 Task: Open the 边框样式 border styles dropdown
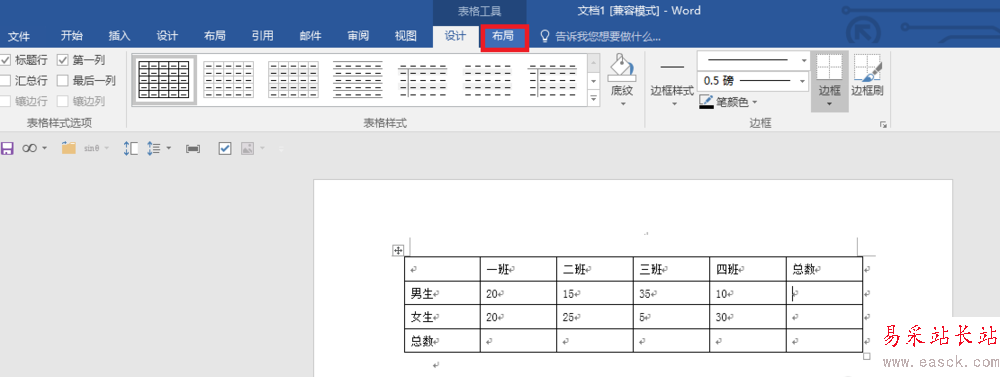(673, 103)
